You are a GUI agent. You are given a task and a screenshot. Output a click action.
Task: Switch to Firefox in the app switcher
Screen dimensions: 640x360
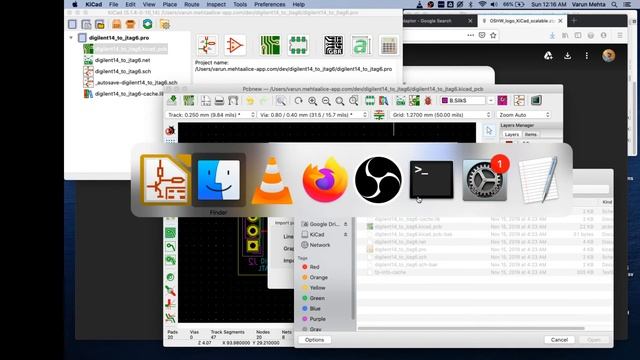[x=325, y=180]
